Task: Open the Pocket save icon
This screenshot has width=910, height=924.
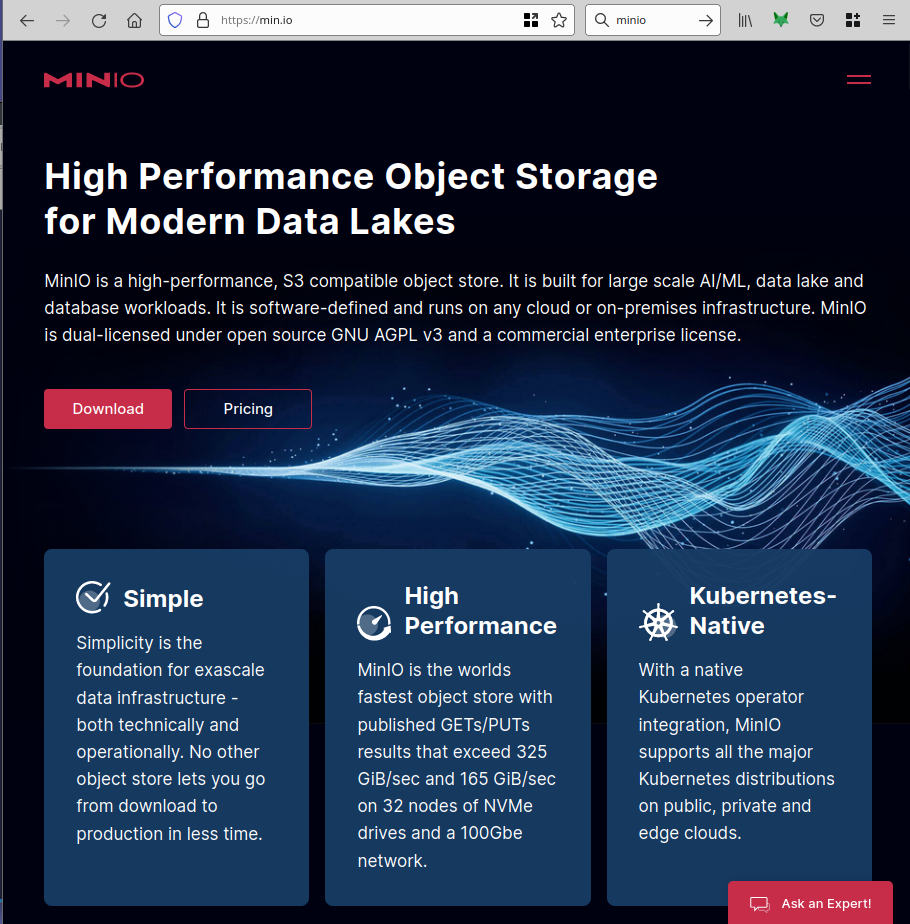Action: 817,20
